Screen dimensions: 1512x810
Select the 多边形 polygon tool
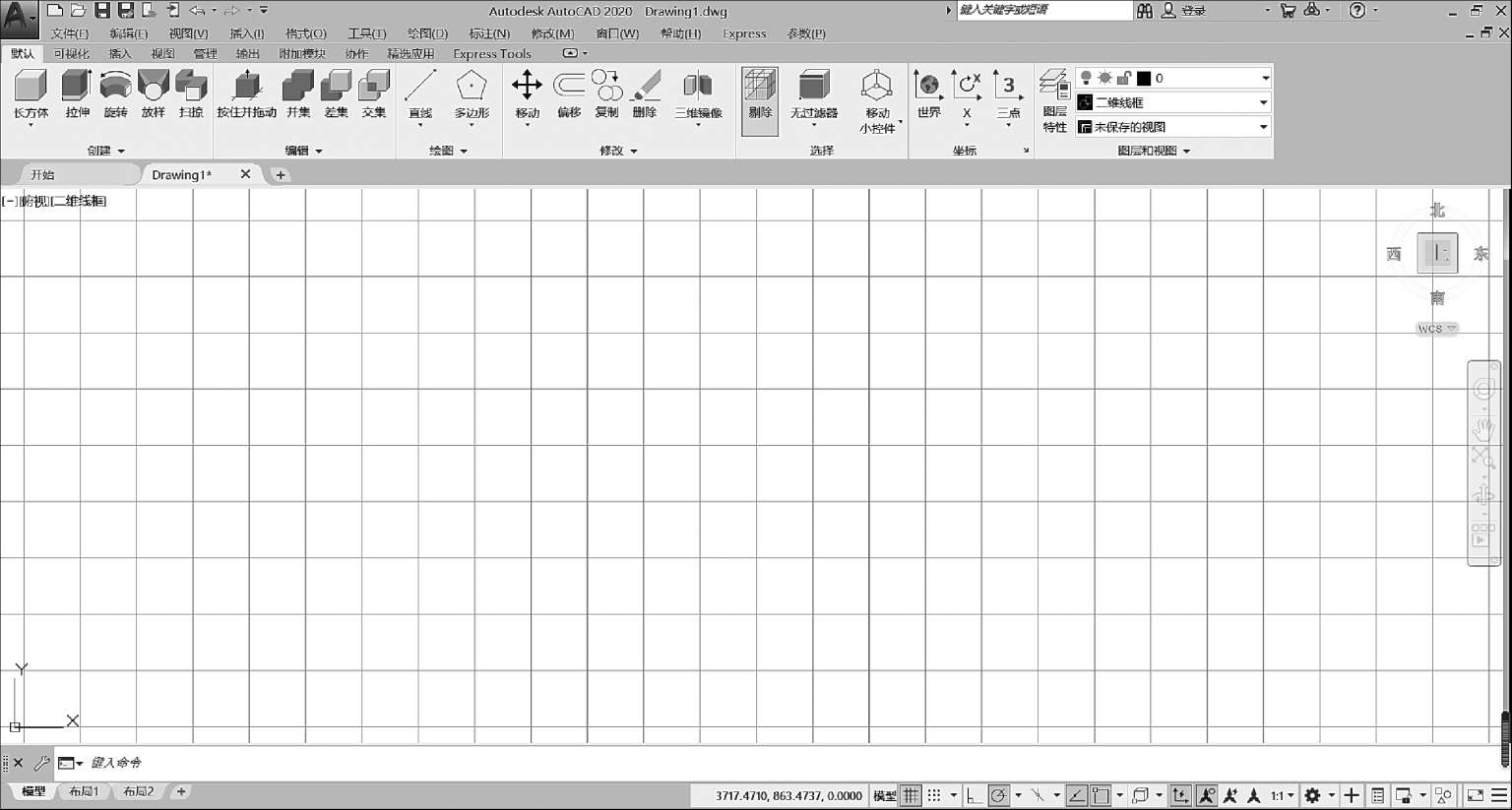coord(472,94)
